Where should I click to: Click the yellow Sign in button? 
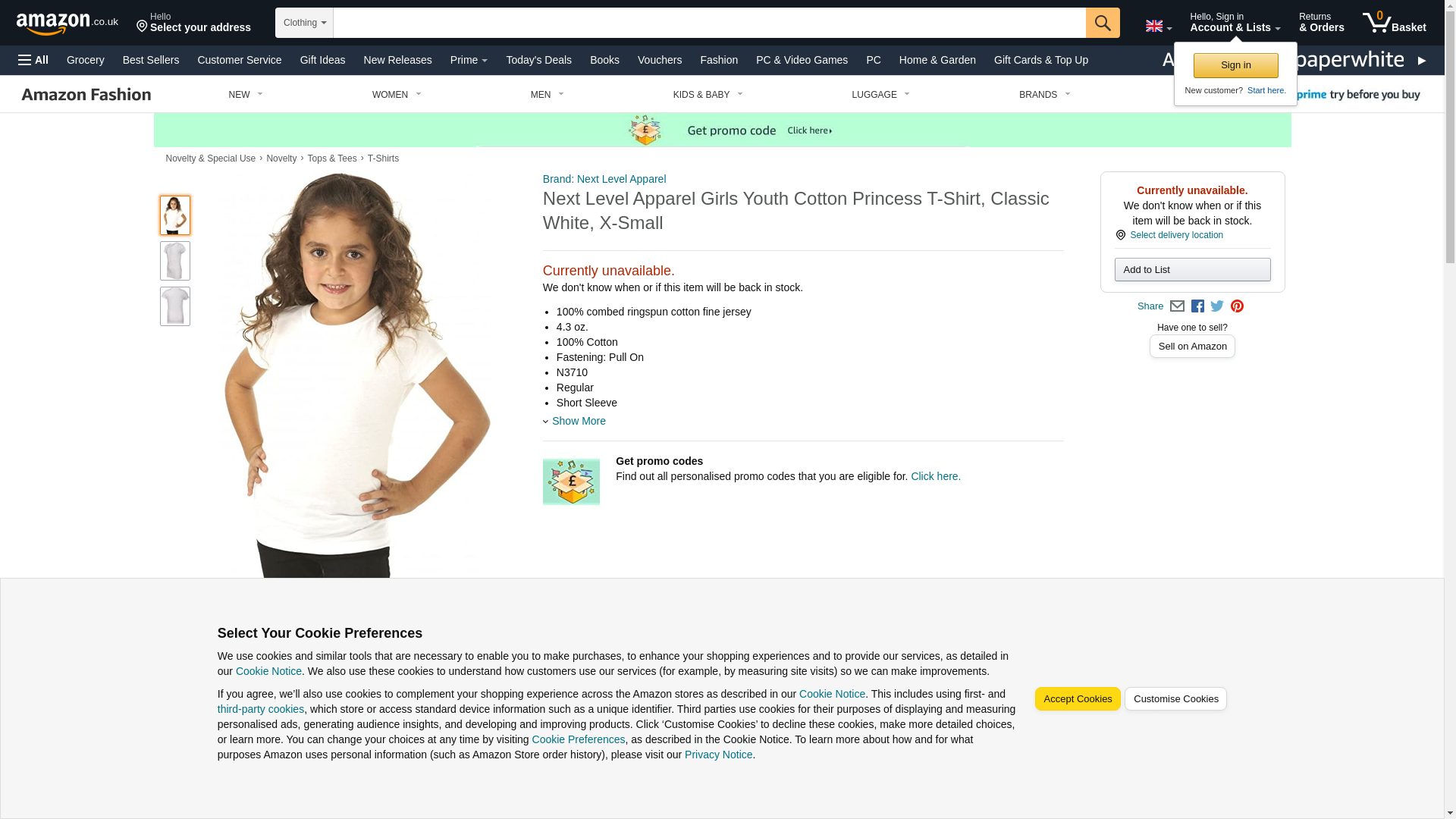pos(1236,65)
